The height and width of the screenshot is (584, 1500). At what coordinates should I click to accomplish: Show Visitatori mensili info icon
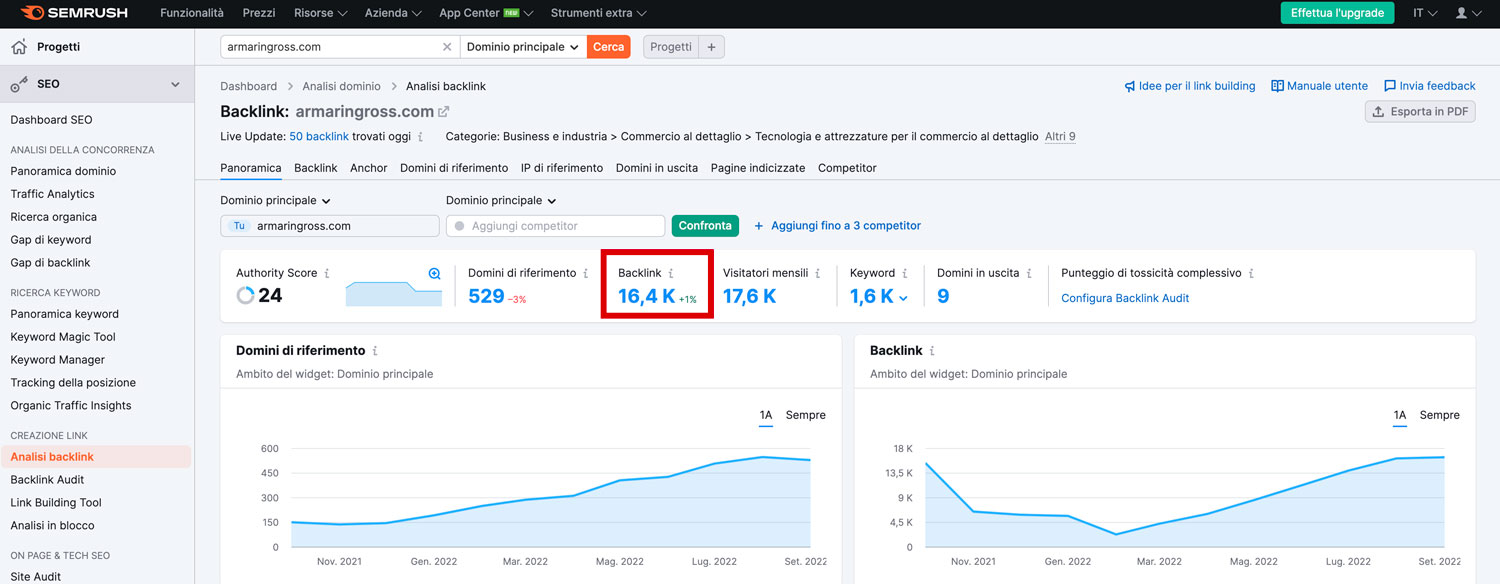pyautogui.click(x=817, y=273)
